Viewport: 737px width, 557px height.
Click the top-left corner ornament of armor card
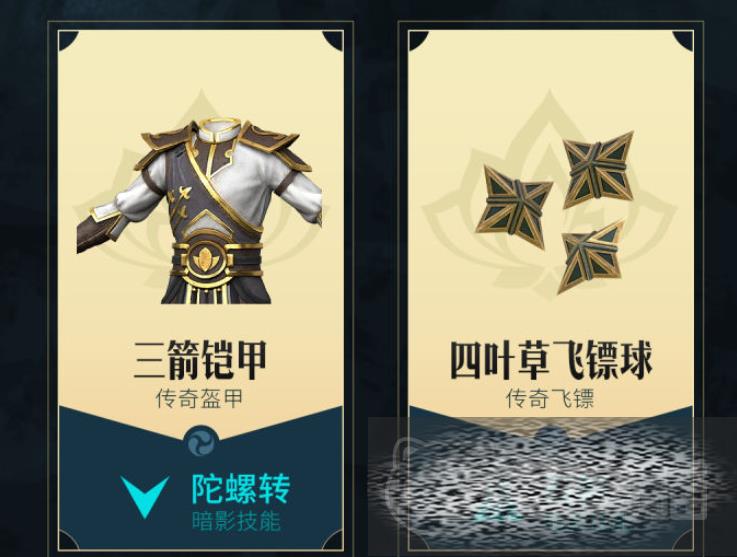[x=69, y=41]
